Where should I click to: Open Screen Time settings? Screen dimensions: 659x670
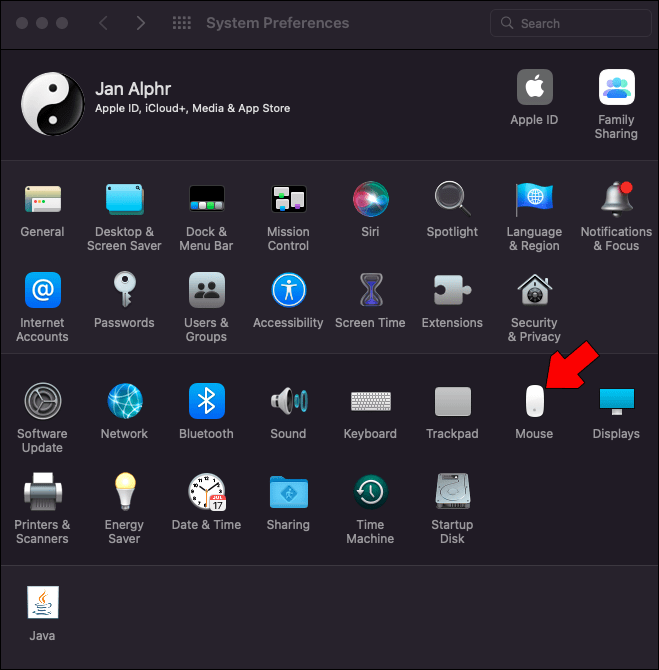[x=371, y=290]
